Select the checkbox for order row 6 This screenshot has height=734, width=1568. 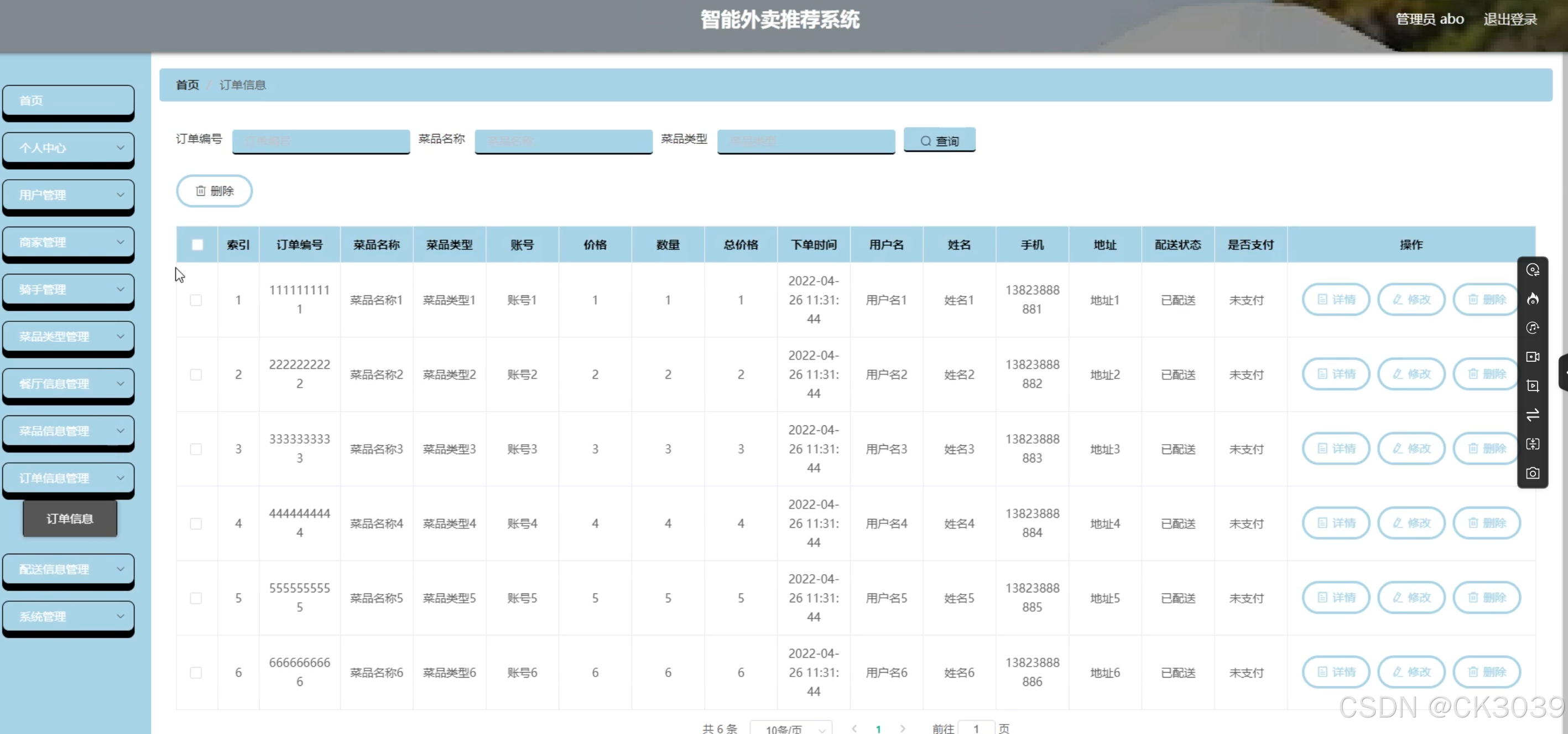click(x=196, y=673)
